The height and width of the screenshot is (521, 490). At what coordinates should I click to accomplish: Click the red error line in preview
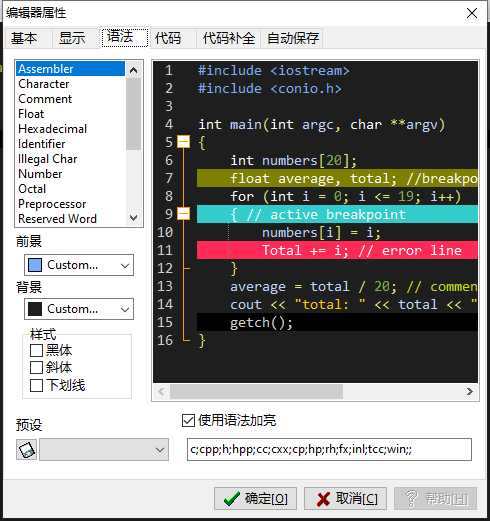(337, 250)
